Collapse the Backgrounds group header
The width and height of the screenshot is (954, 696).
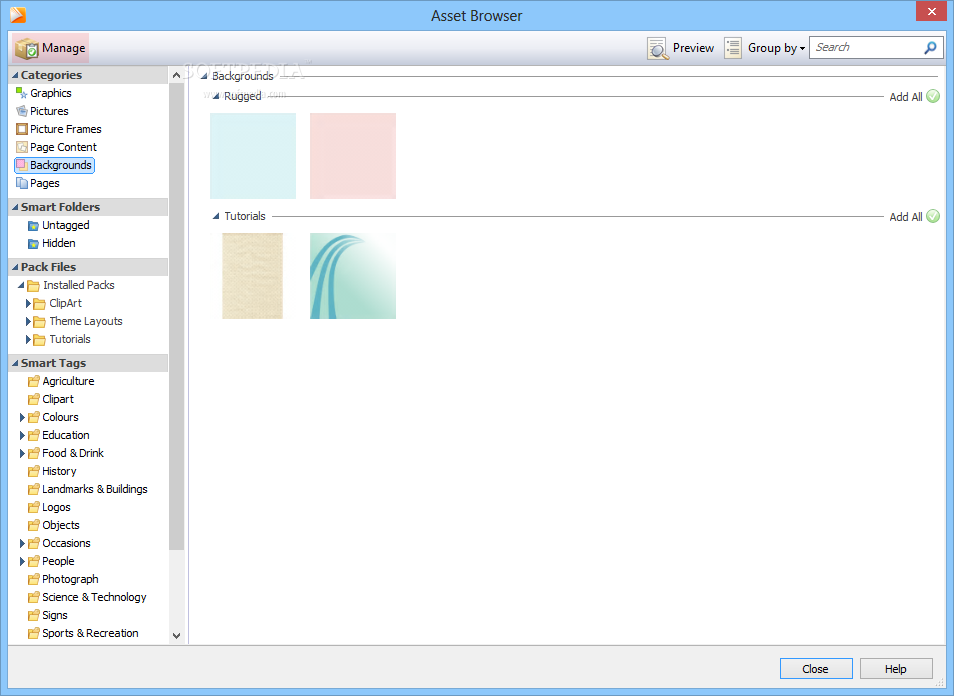[204, 76]
